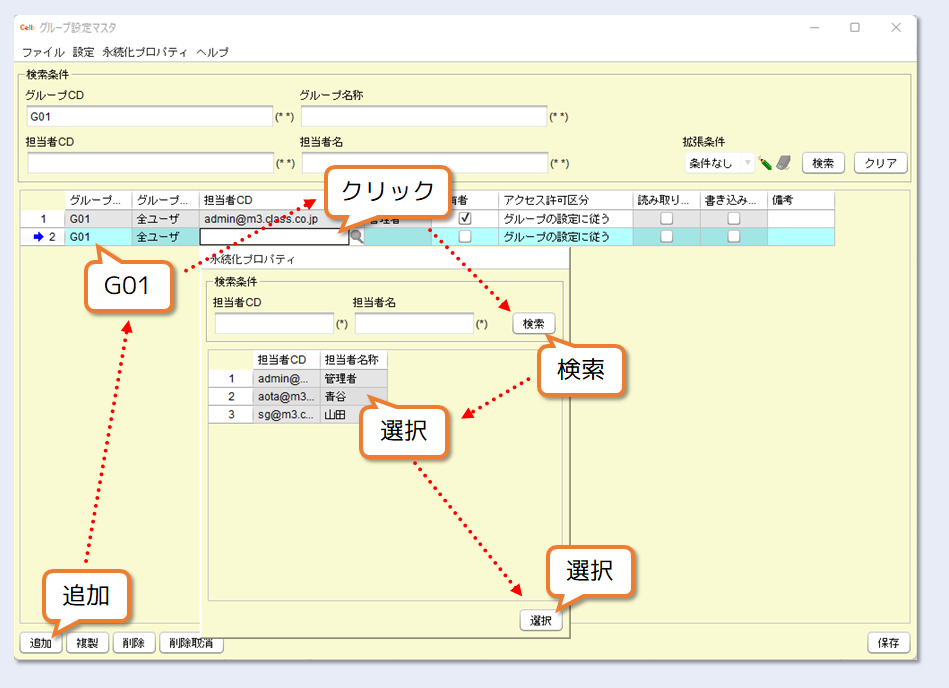Click the magnifier icon in row 2's 担当者CD cell

coord(357,237)
